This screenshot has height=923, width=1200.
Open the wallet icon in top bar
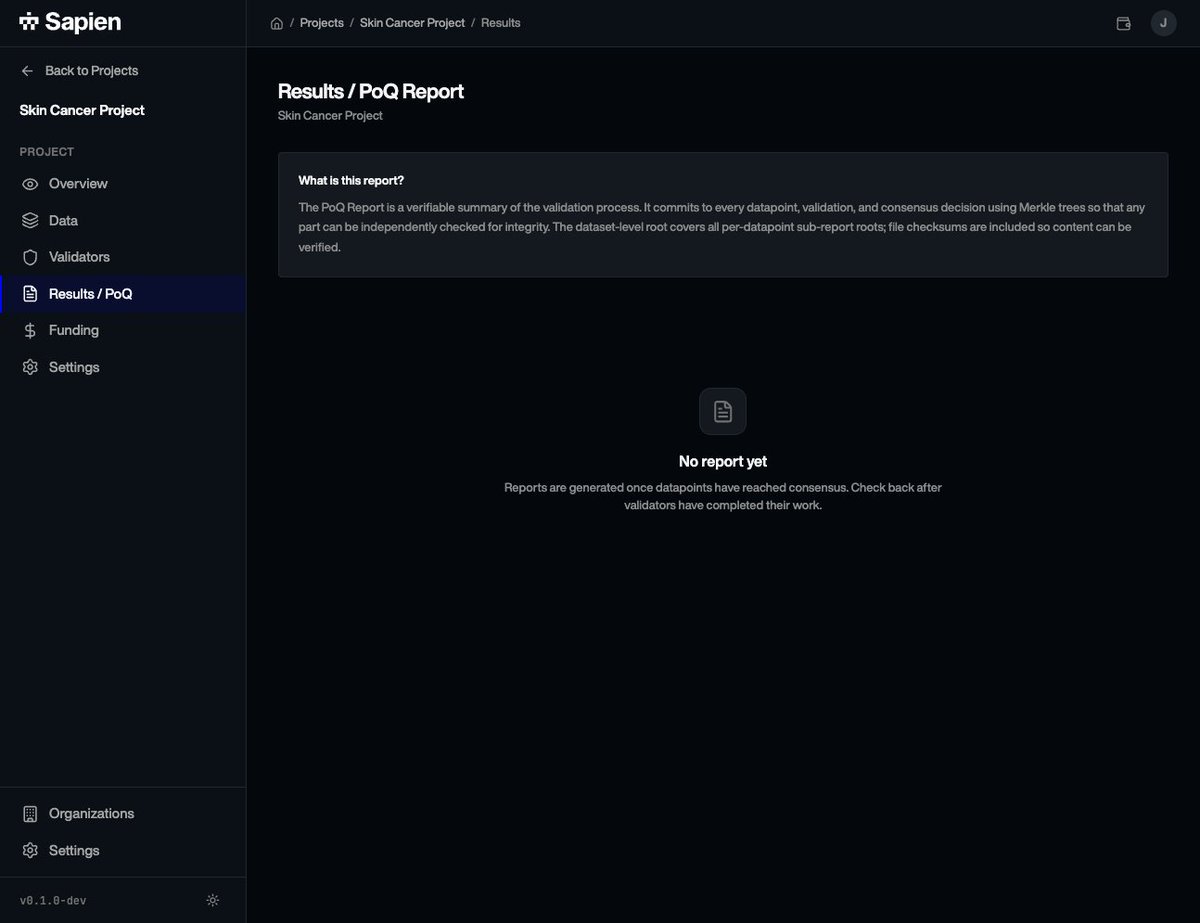click(1124, 23)
